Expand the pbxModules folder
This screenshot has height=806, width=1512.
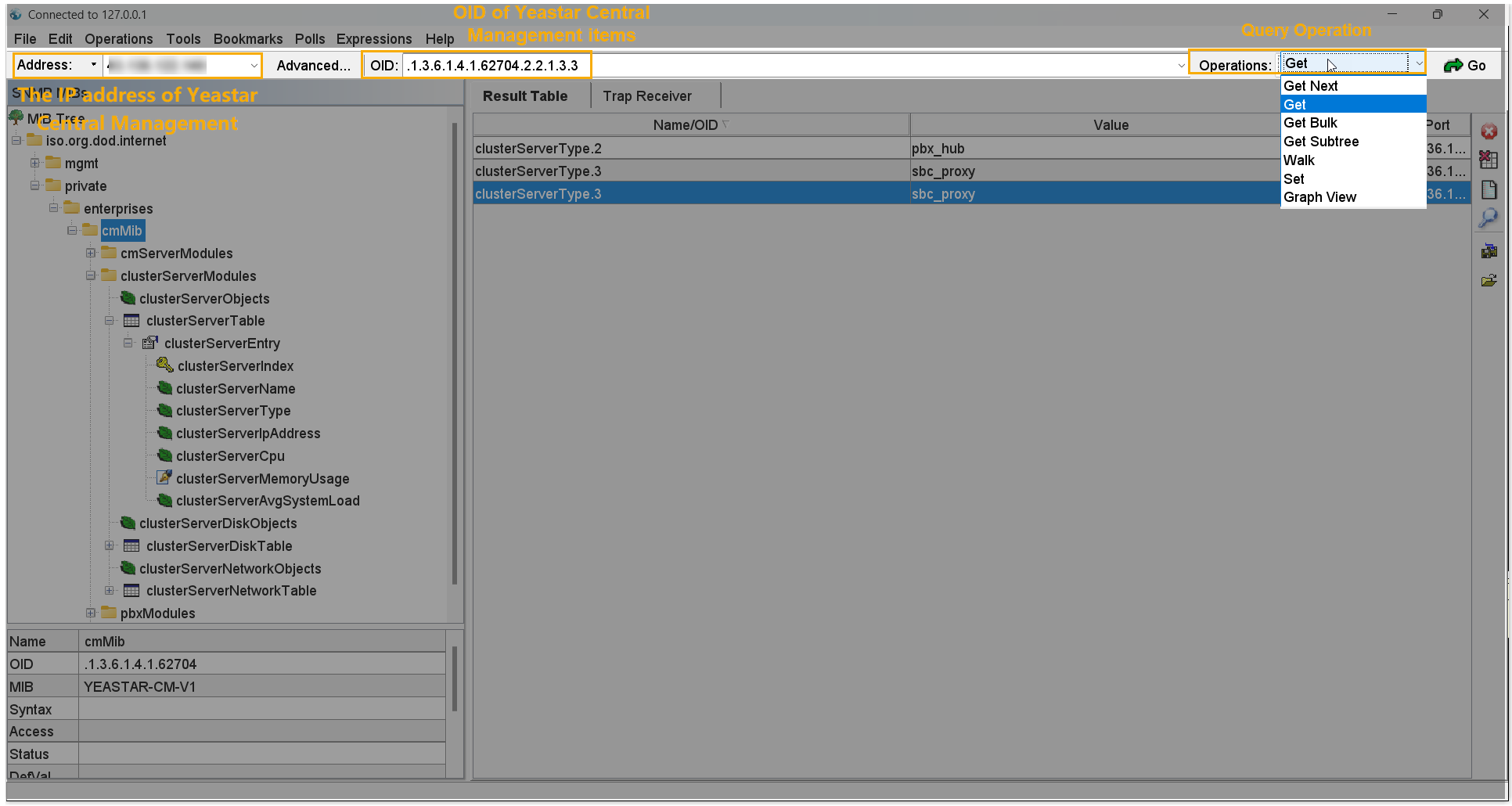coord(91,613)
